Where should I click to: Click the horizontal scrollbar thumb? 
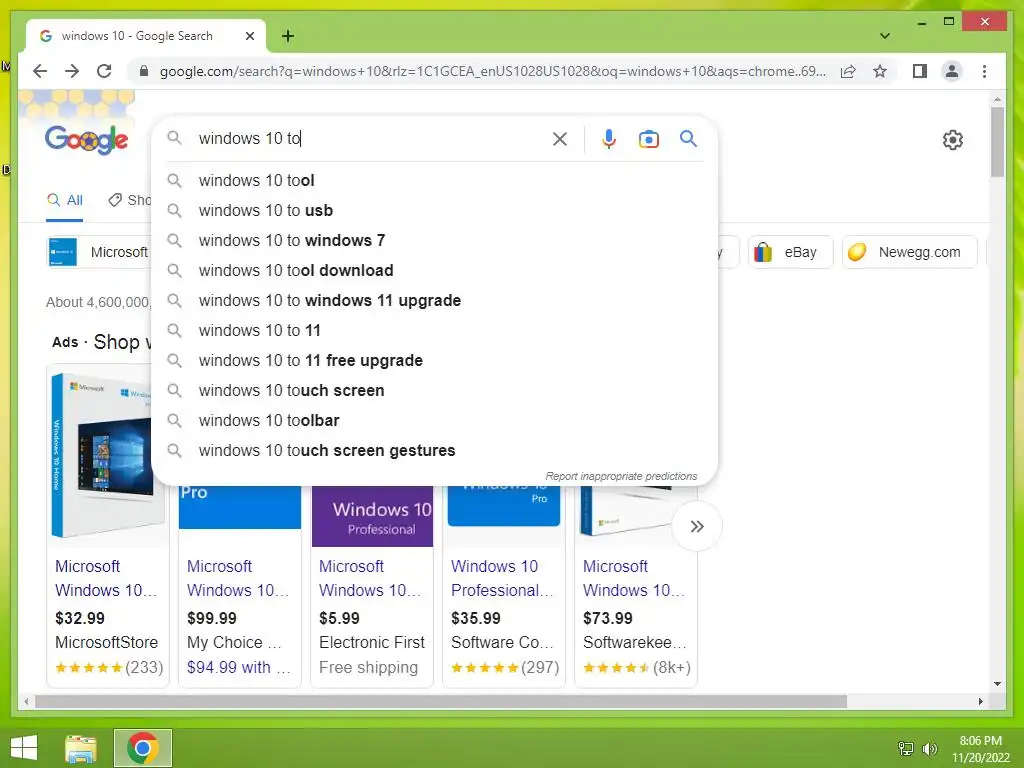[441, 702]
